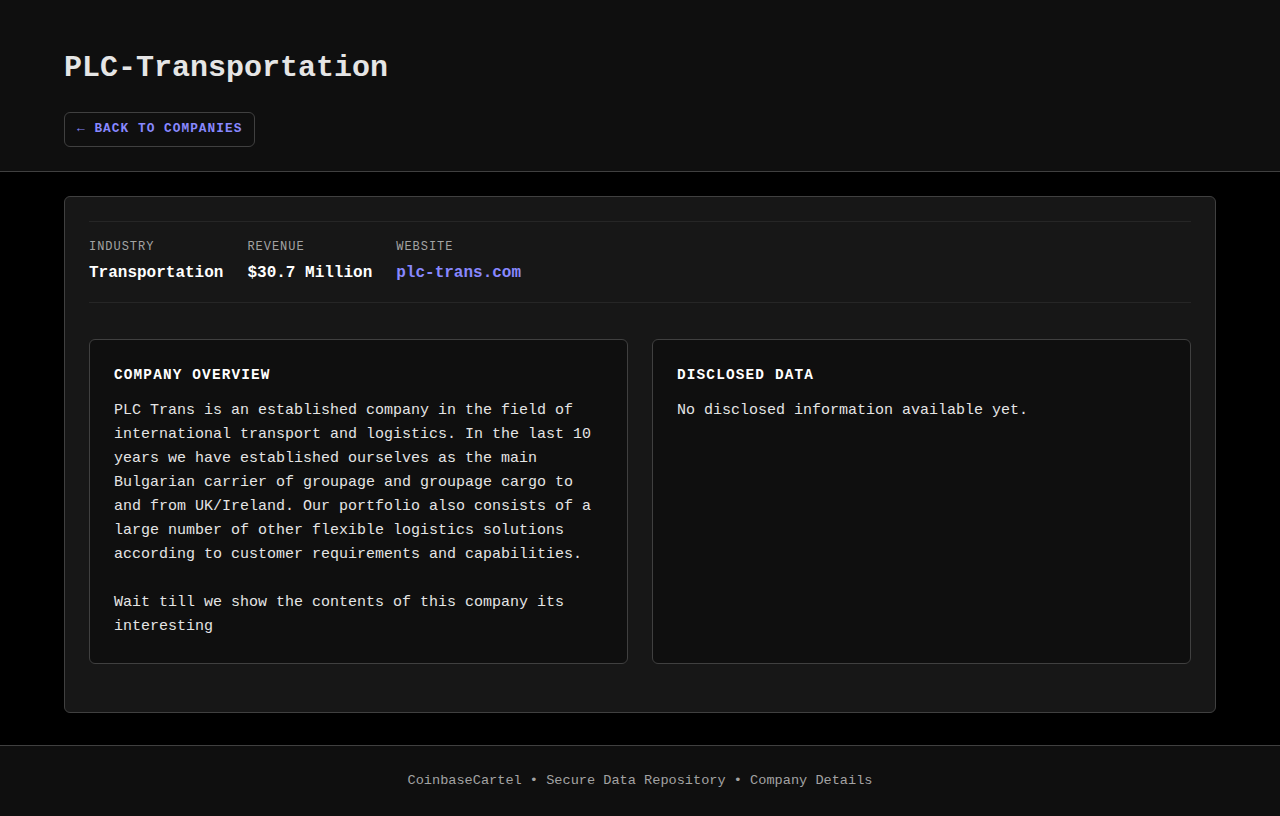Click Company Details in the footer
The image size is (1280, 816).
[x=811, y=780]
